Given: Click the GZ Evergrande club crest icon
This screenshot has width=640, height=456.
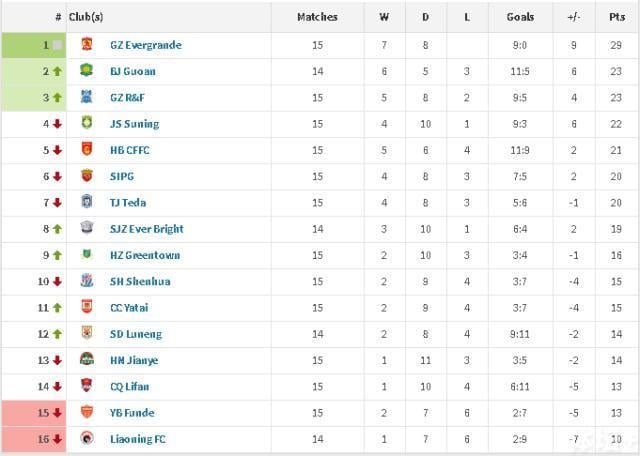Looking at the screenshot, I should 86,45.
